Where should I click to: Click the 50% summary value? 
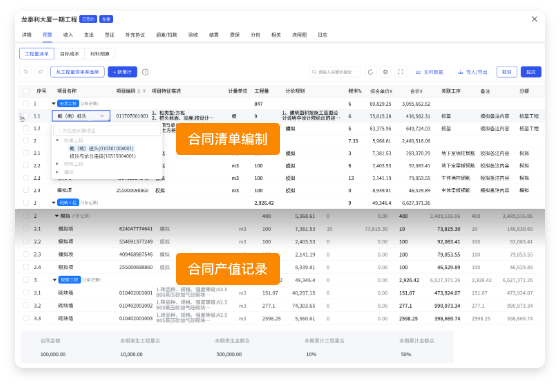406,354
